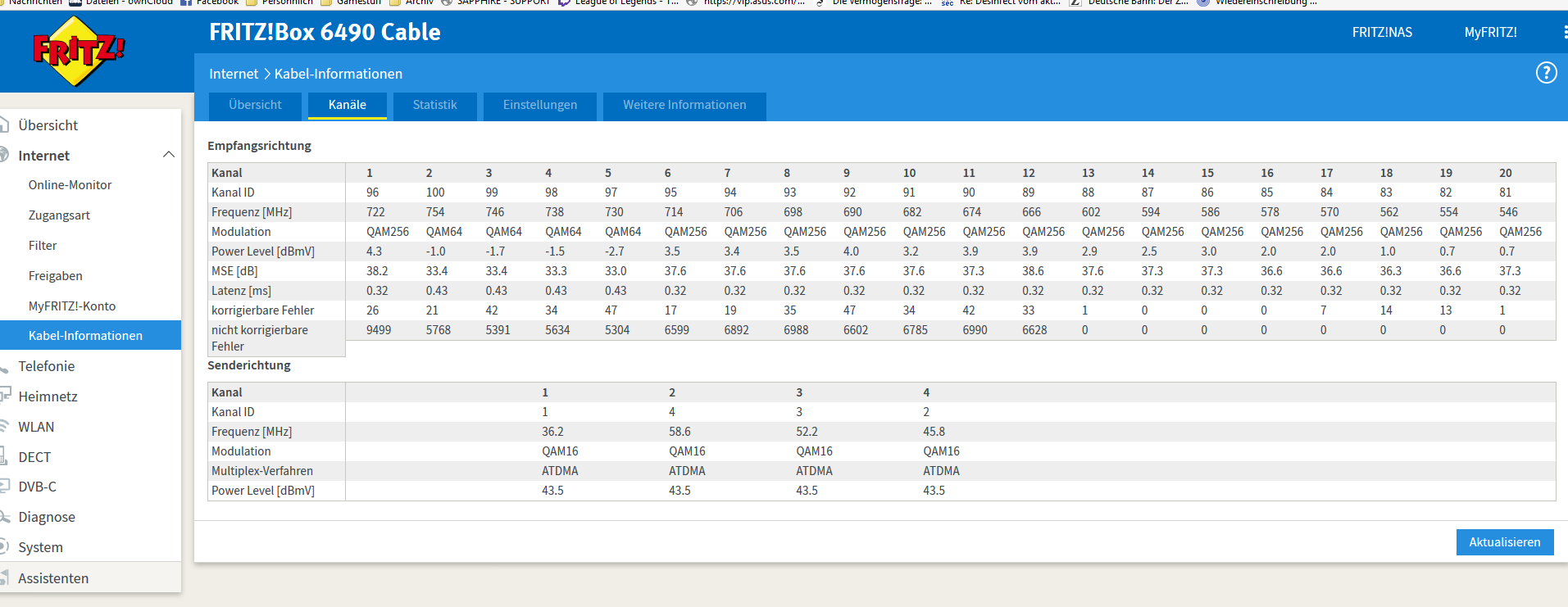The height and width of the screenshot is (607, 1568).
Task: Click the System icon in sidebar
Action: coord(4,546)
